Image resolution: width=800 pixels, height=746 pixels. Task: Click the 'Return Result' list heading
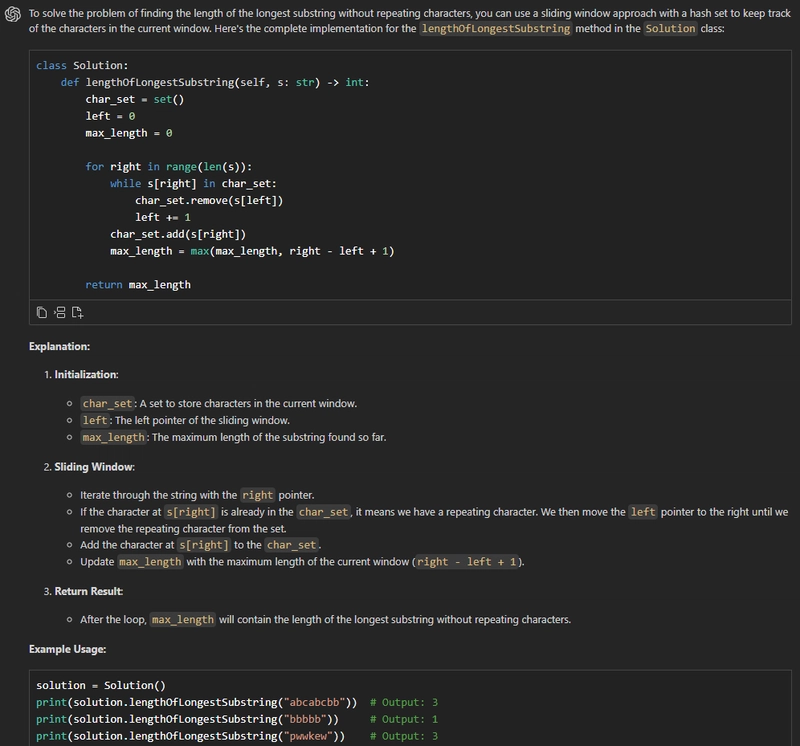tap(88, 591)
